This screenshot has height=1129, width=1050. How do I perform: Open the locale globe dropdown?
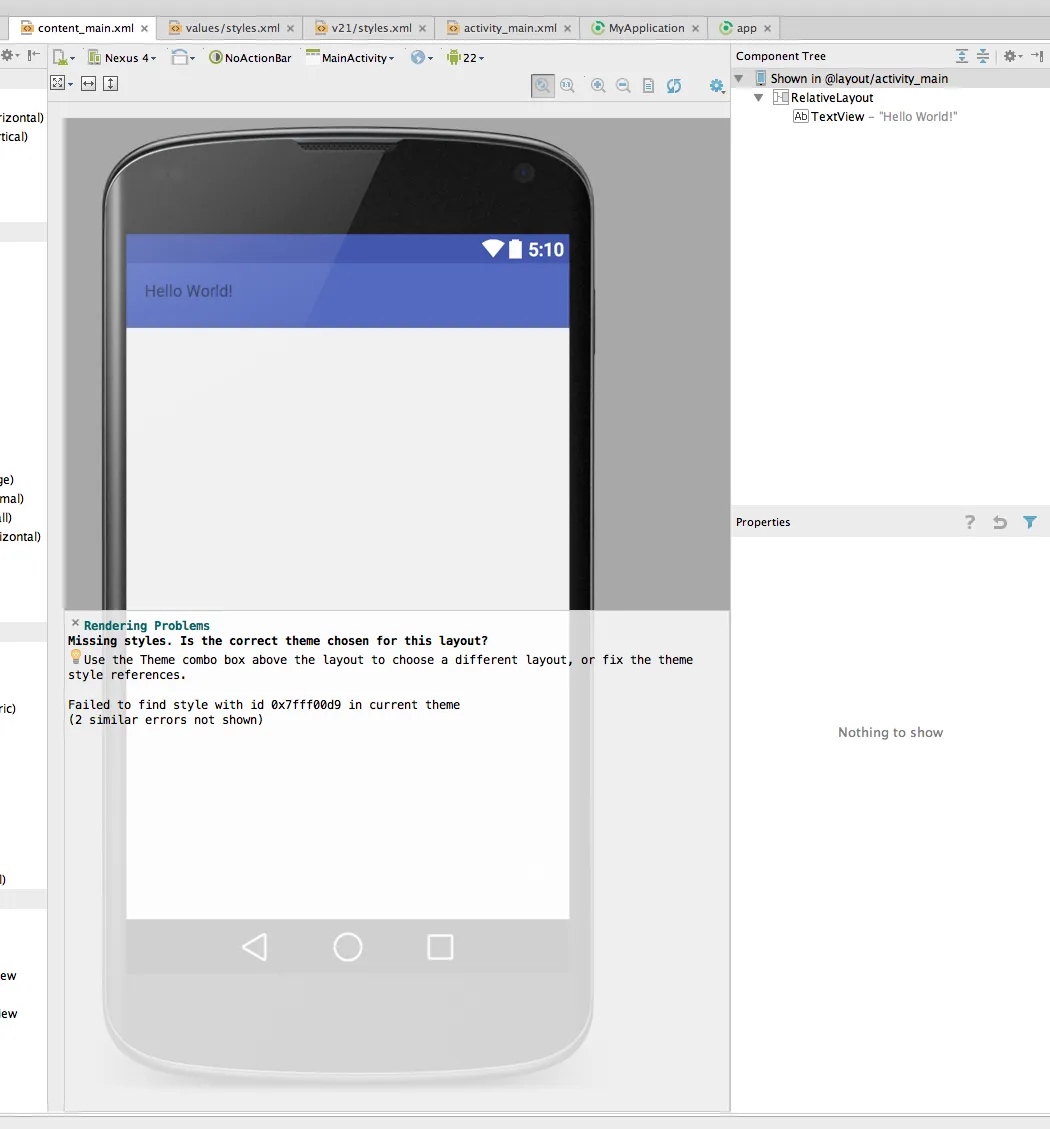(x=422, y=58)
